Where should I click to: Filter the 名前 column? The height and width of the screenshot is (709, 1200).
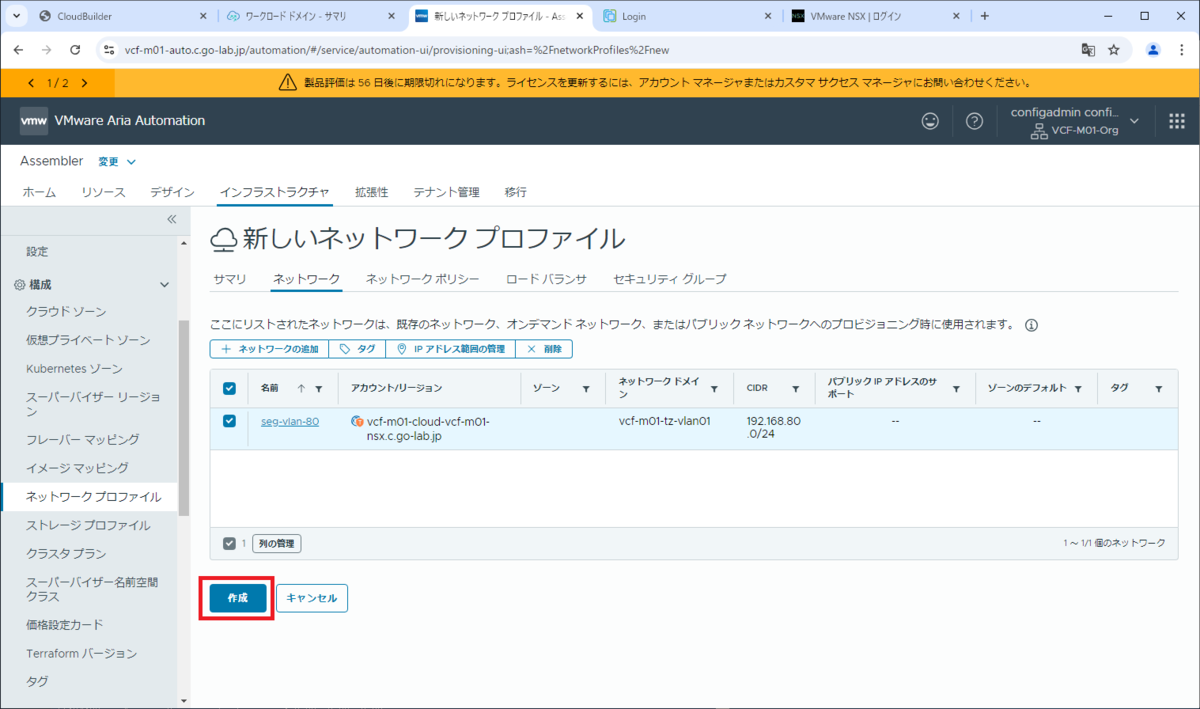tap(319, 389)
